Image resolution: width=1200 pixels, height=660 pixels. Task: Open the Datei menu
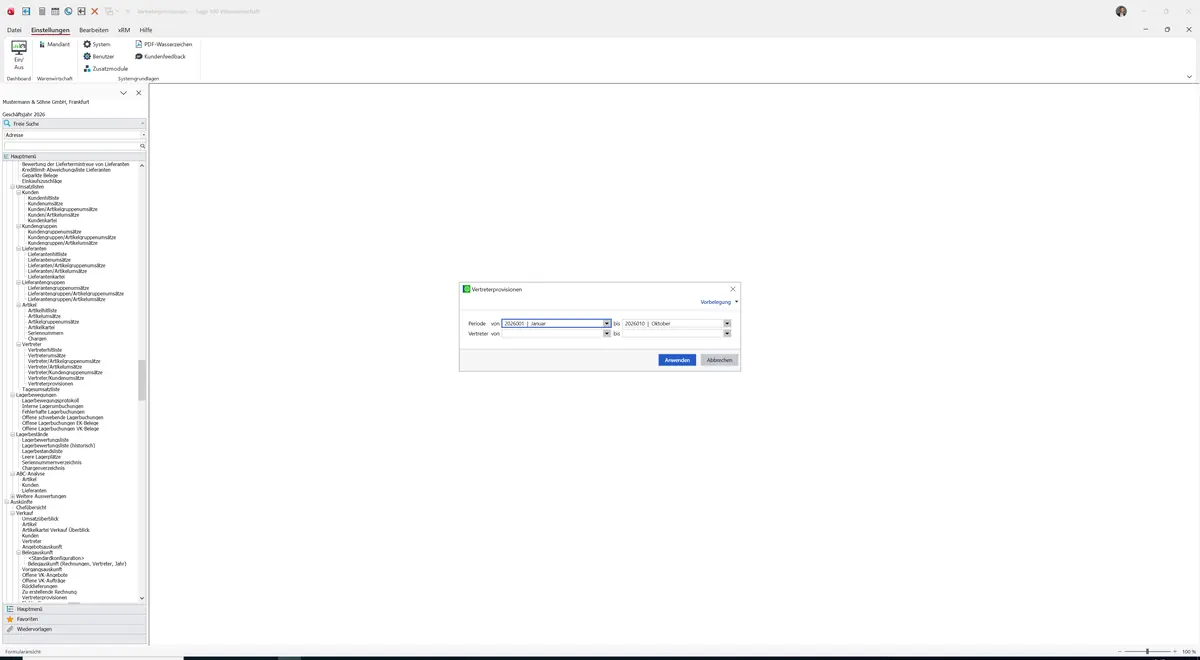(x=14, y=30)
